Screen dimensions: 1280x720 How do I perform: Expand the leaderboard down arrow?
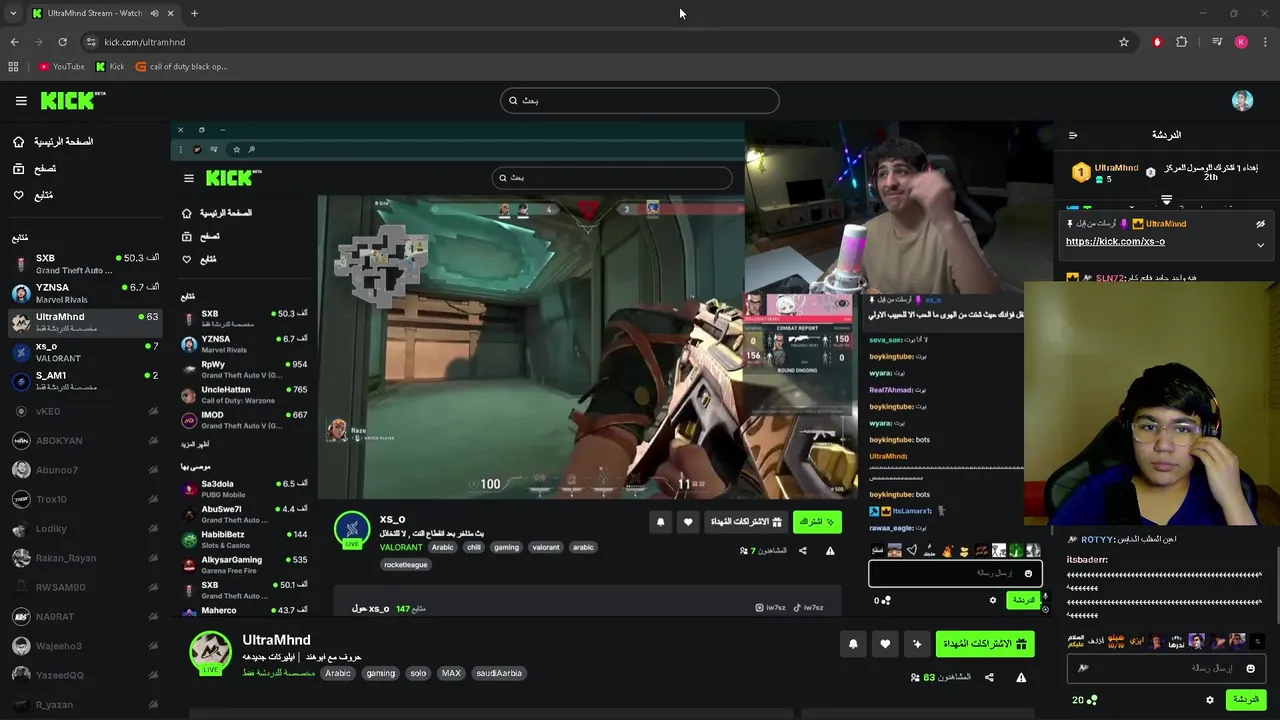click(1166, 200)
